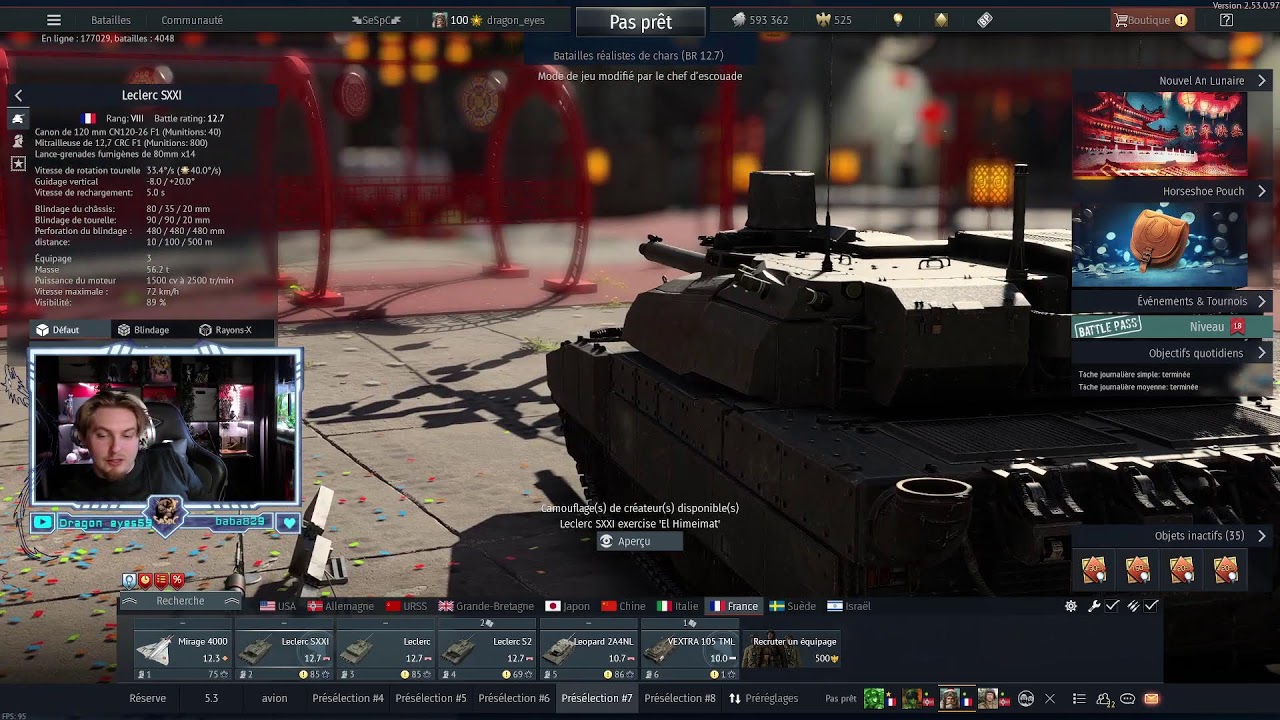Open the Batailles menu
This screenshot has width=1280, height=720.
[x=111, y=20]
